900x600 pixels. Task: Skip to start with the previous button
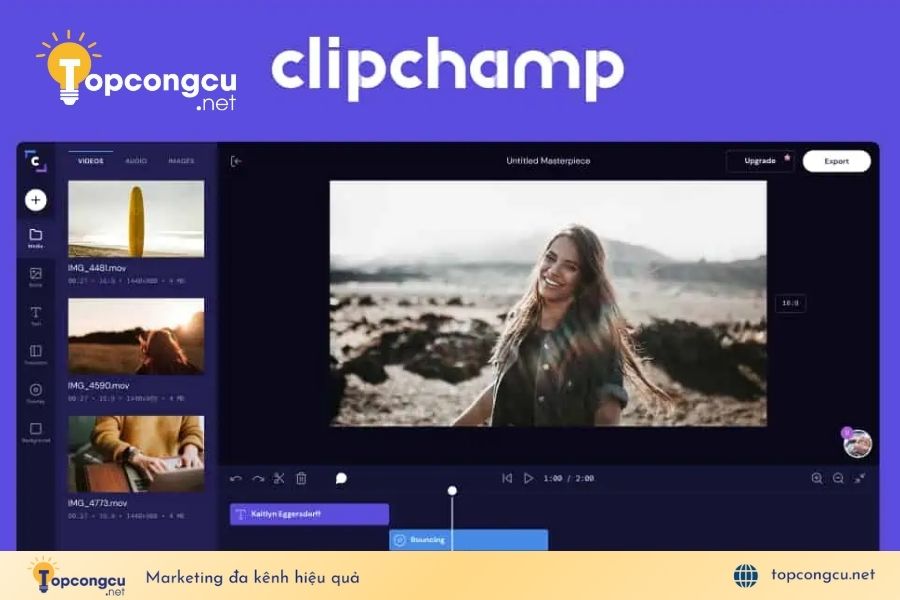[507, 478]
